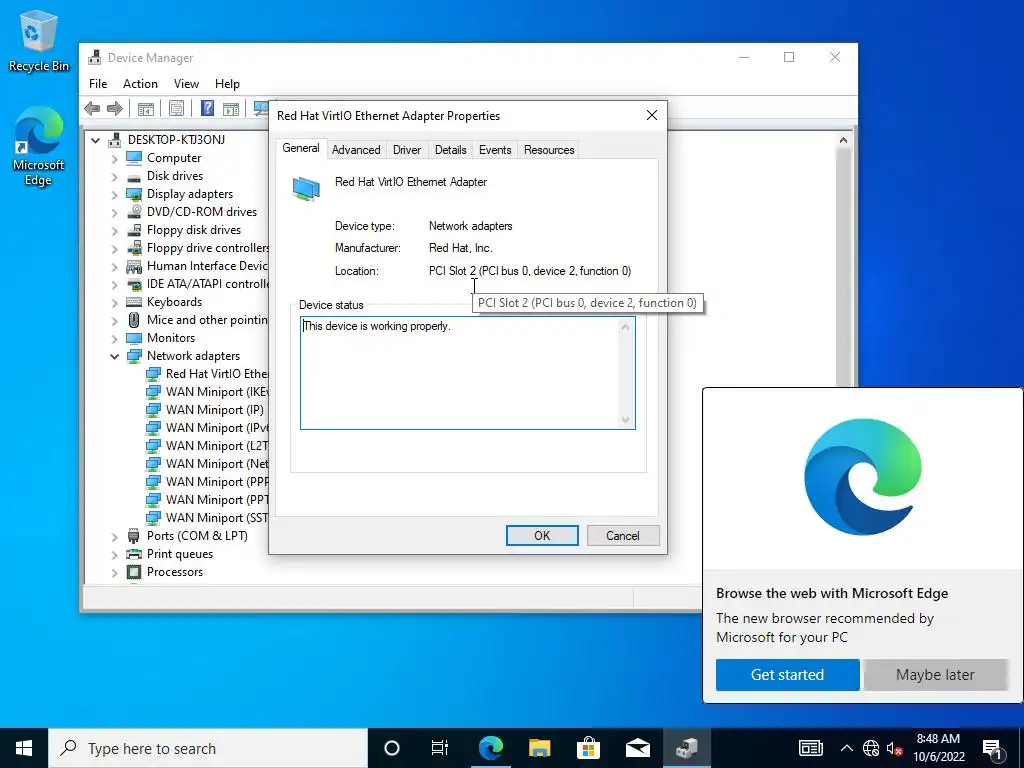Click the Forward arrow in Device Manager toolbar
Viewport: 1024px width, 768px height.
[x=115, y=108]
